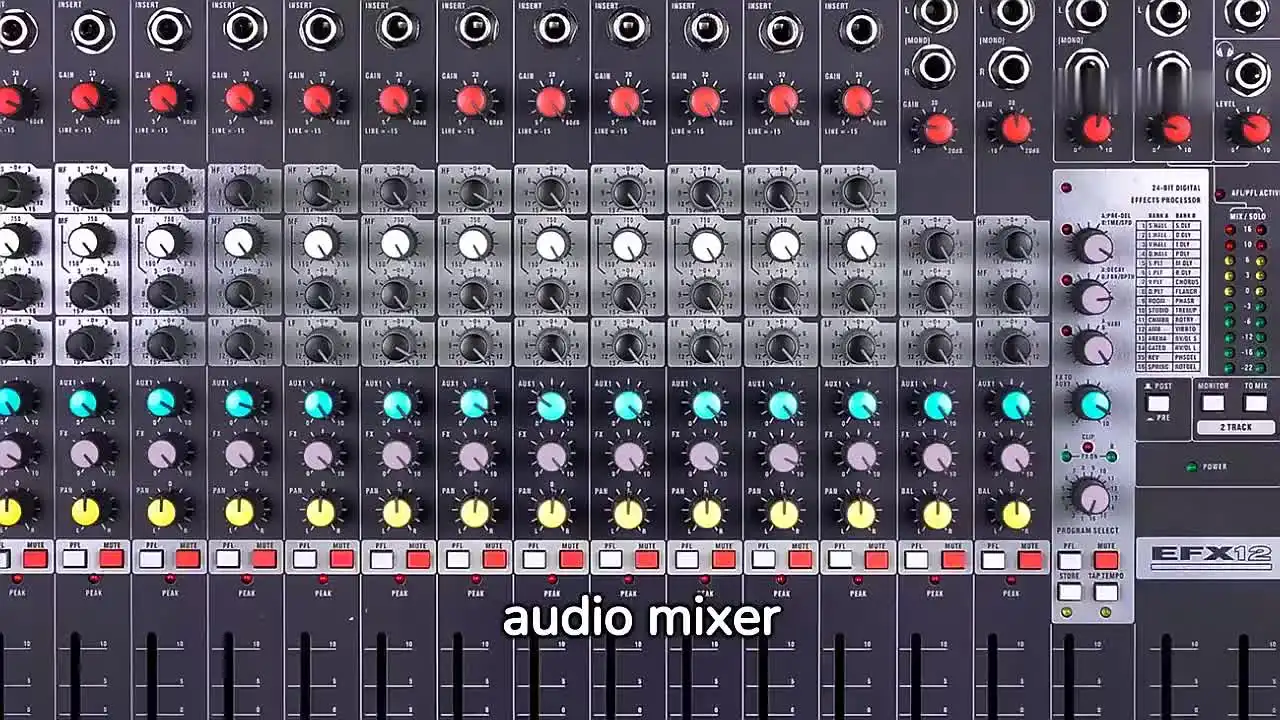
Task: Select FLANGR in the effects program list
Action: click(1186, 291)
